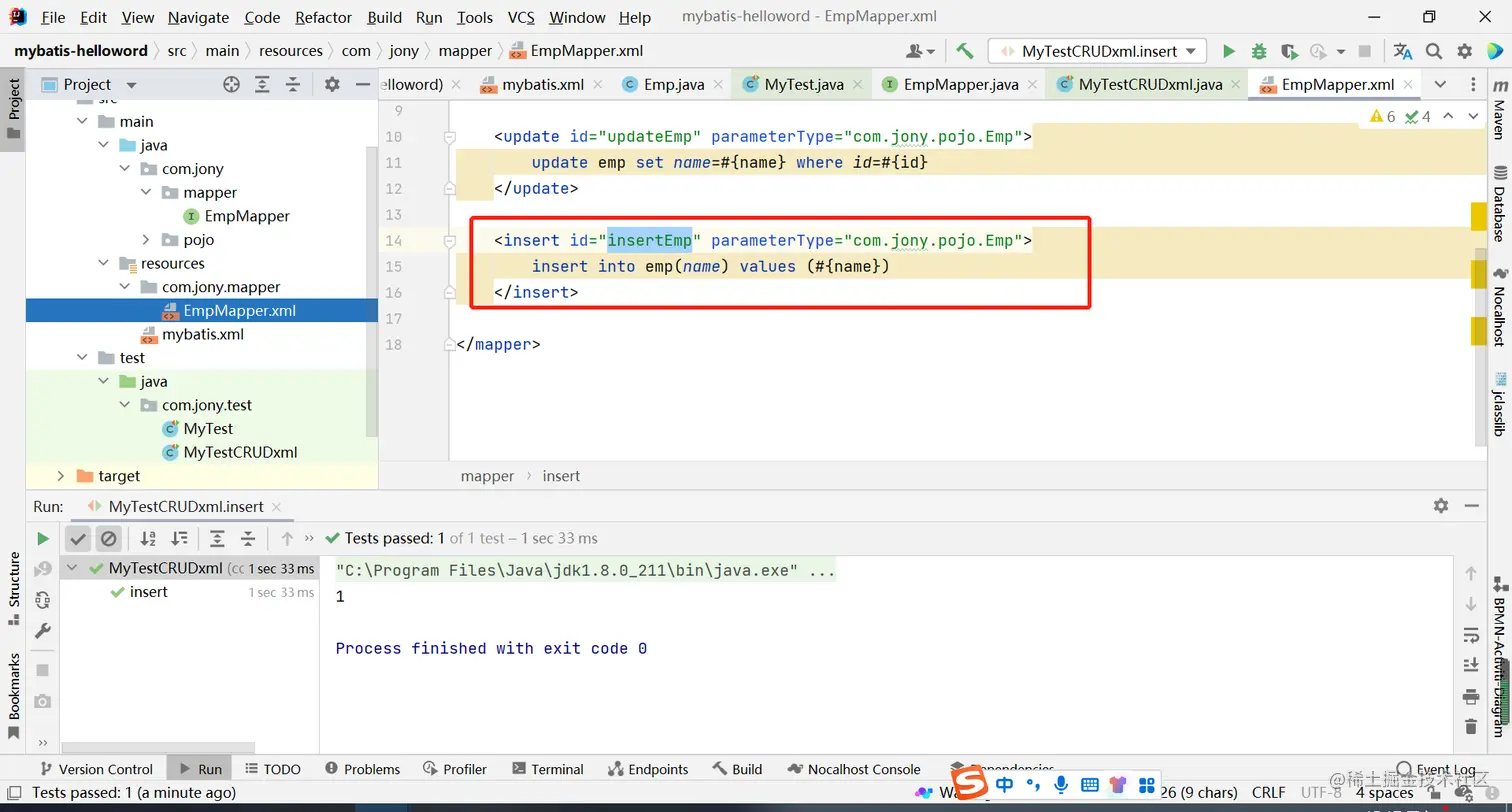The image size is (1512, 812).
Task: Print the console output
Action: click(1470, 696)
